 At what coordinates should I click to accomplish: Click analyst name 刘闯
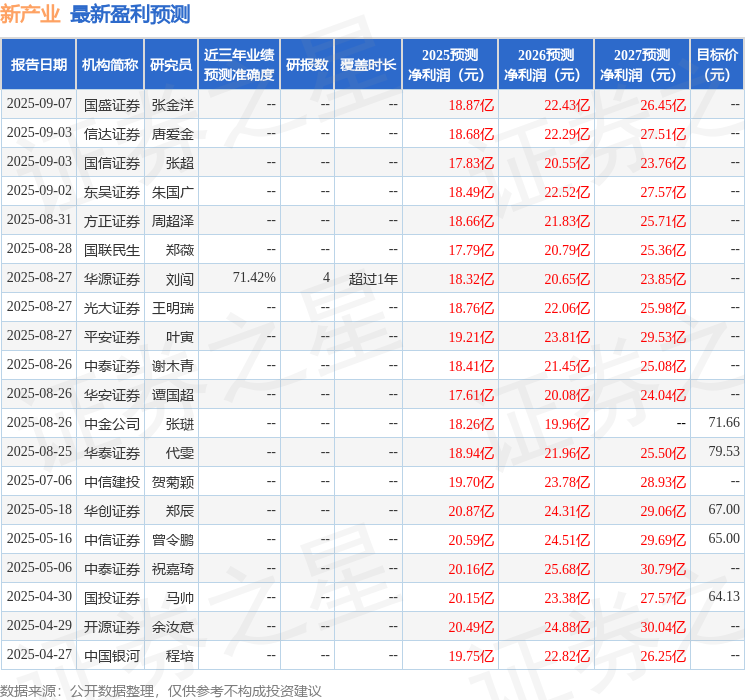pyautogui.click(x=180, y=279)
